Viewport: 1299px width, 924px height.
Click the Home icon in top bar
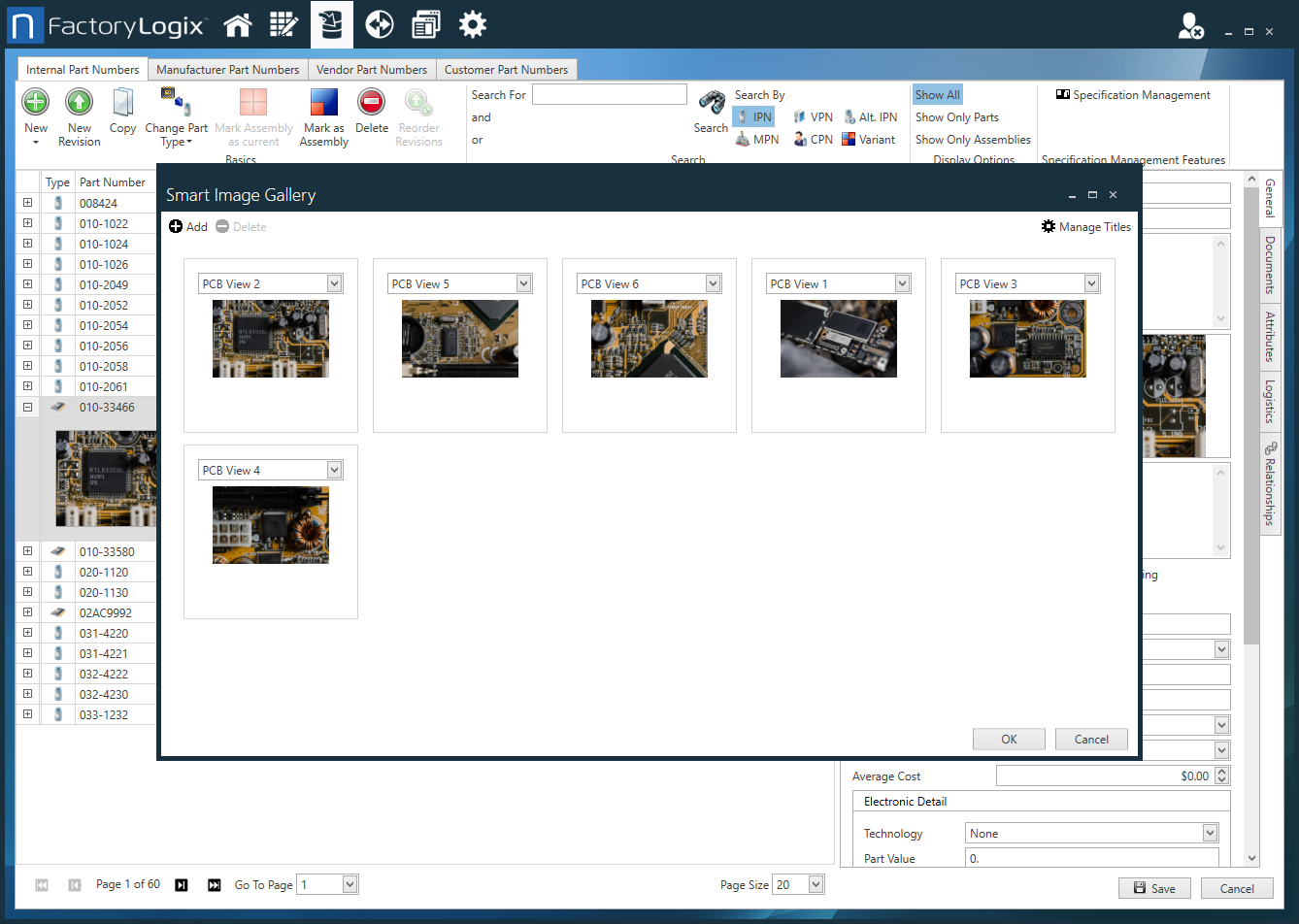[x=238, y=25]
